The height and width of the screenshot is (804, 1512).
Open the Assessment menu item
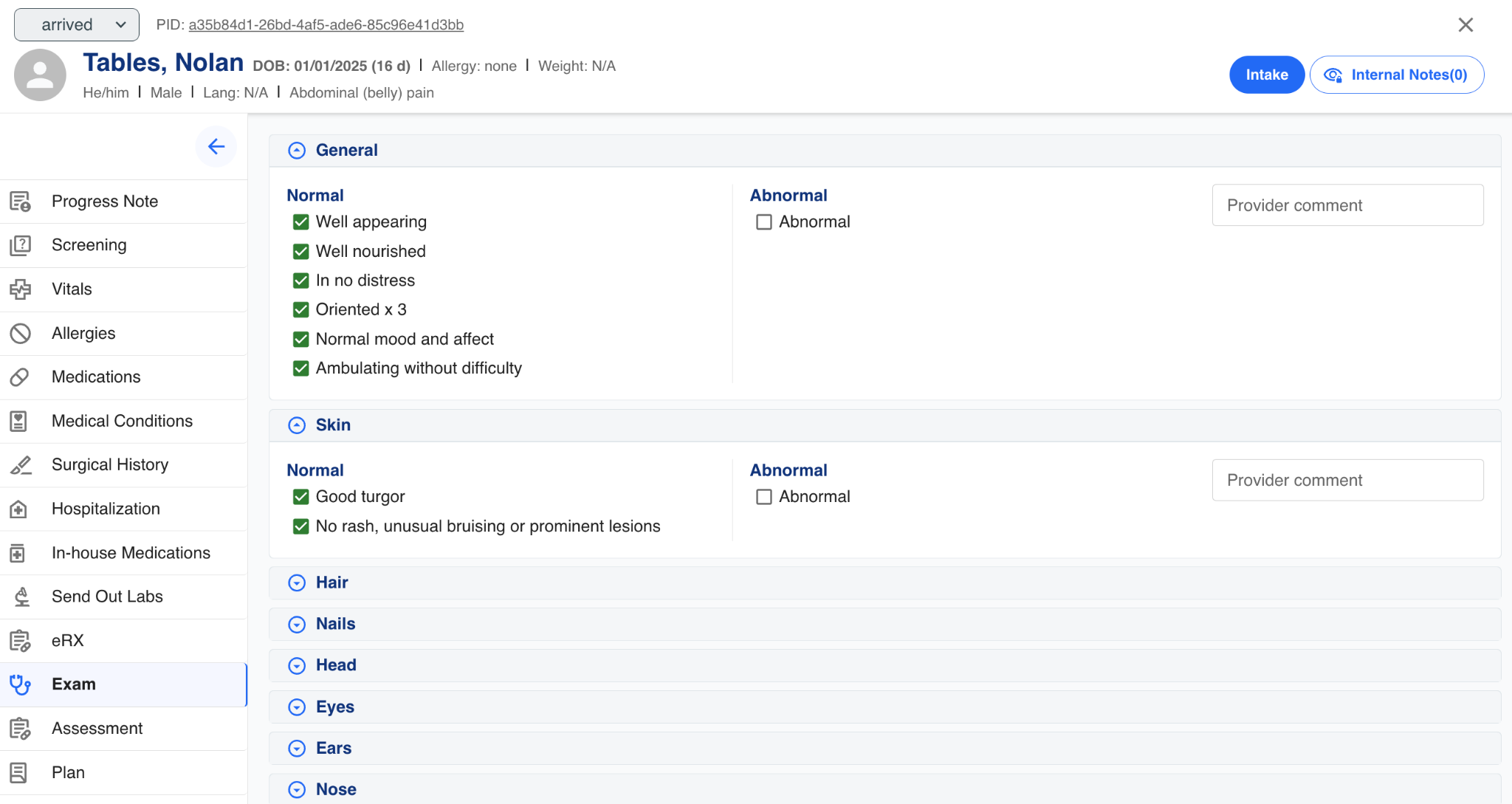(97, 729)
